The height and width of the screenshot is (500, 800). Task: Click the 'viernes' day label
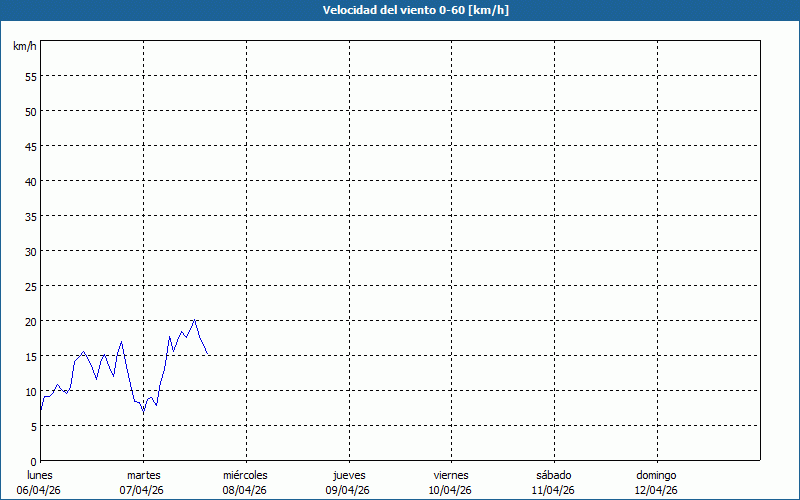pyautogui.click(x=451, y=475)
